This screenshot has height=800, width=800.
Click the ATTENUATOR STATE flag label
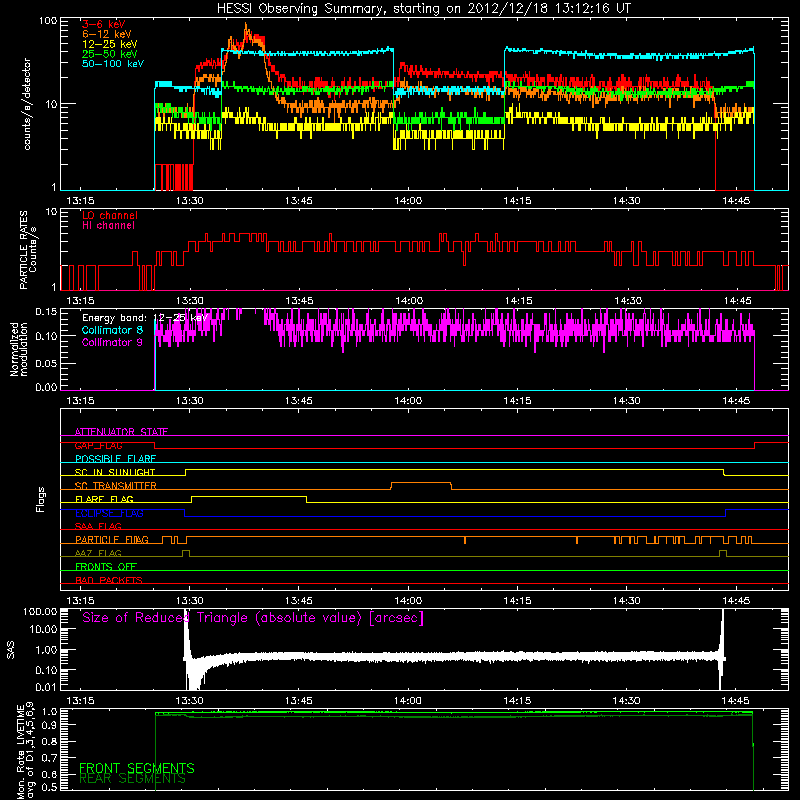tap(121, 432)
